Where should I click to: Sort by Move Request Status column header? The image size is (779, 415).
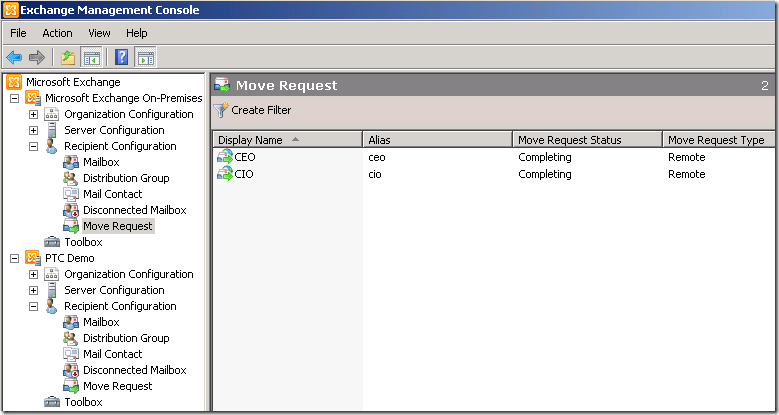click(x=588, y=140)
